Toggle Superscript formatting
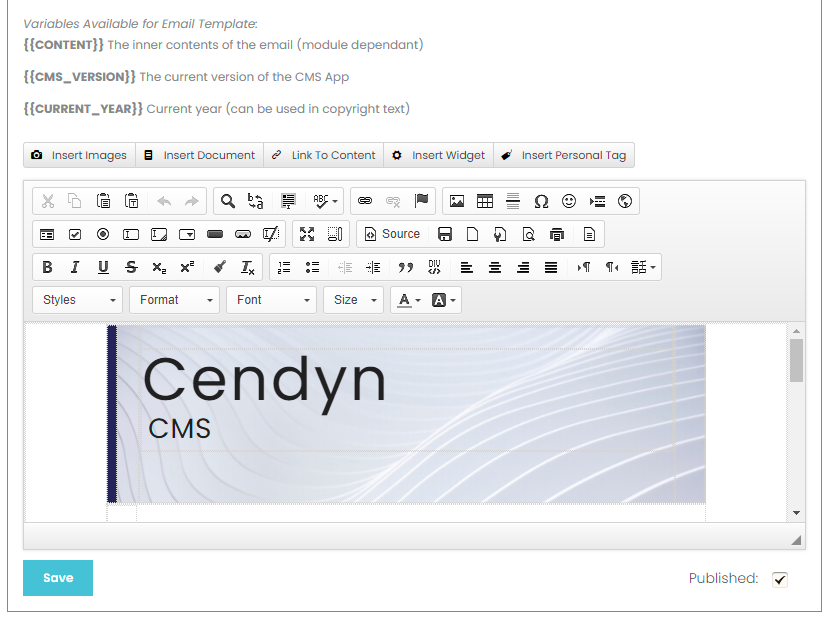This screenshot has height=618, width=832. point(187,267)
